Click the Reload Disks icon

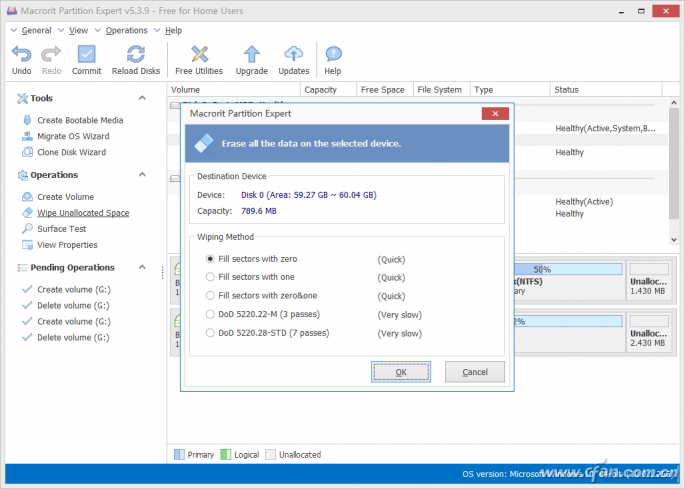click(x=136, y=54)
